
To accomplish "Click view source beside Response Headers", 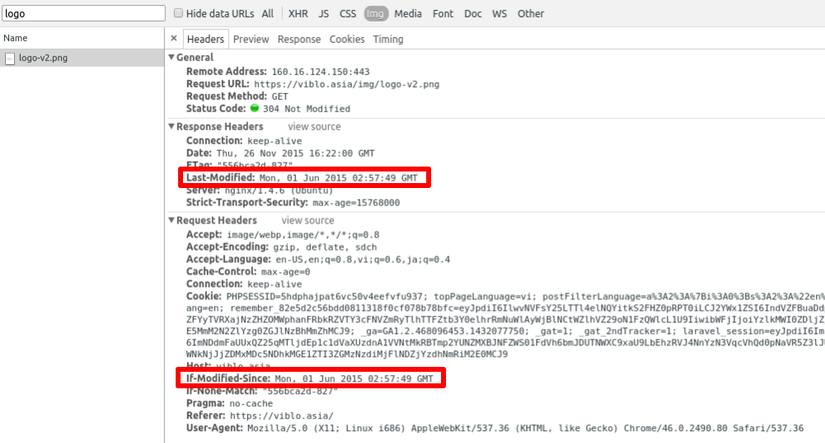I will tap(314, 127).
